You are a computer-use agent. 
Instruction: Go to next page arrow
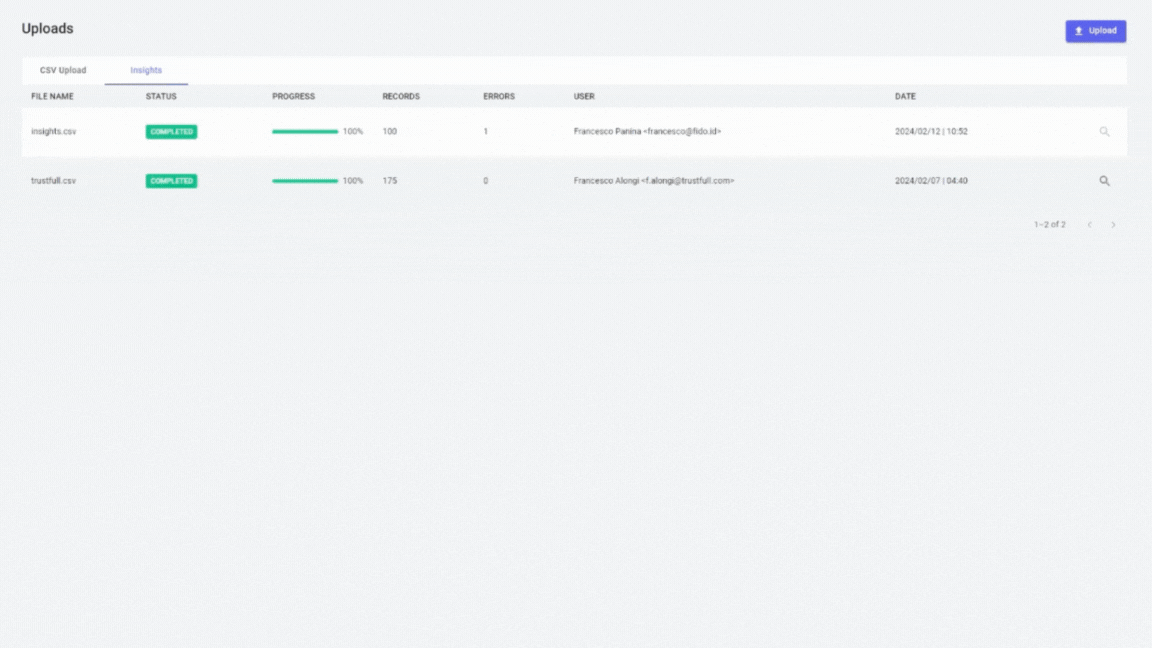pyautogui.click(x=1113, y=225)
